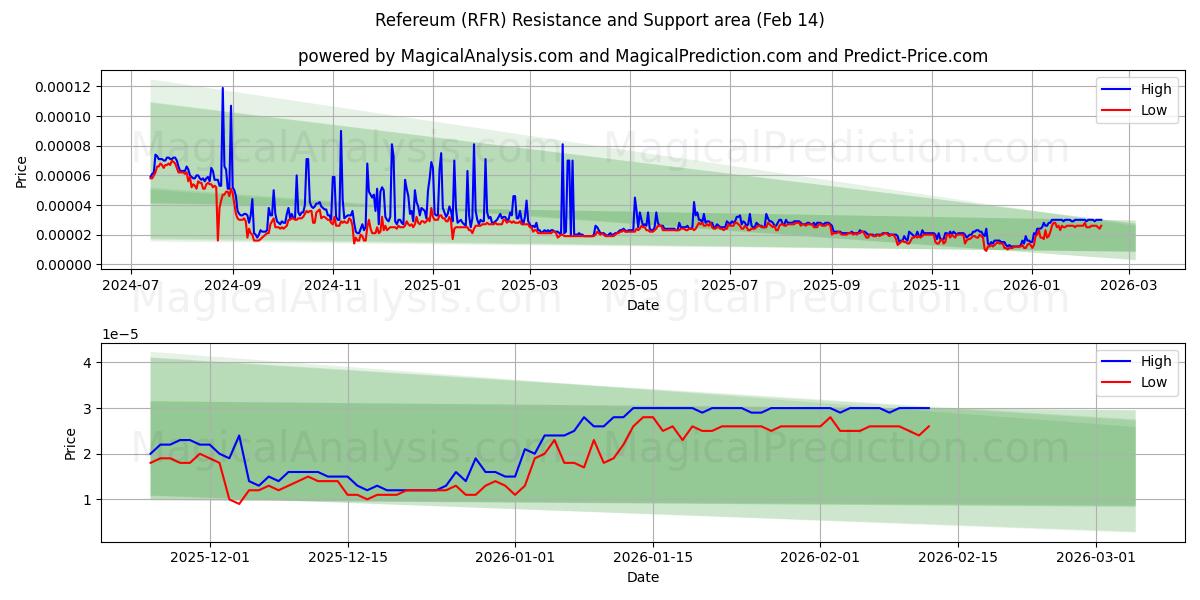Click the 2026-01-01 x-axis tick label
1200x600 pixels.
(516, 557)
